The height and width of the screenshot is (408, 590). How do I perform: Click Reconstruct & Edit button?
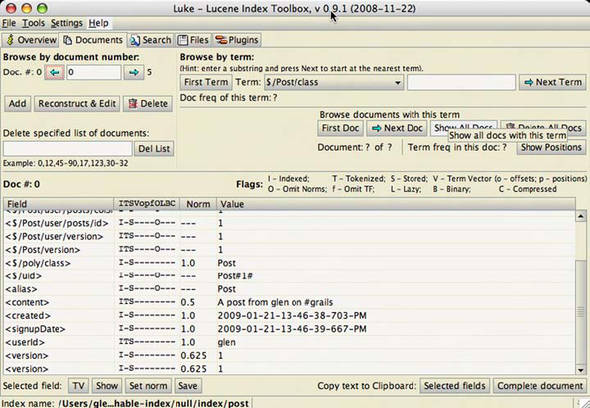coord(77,104)
